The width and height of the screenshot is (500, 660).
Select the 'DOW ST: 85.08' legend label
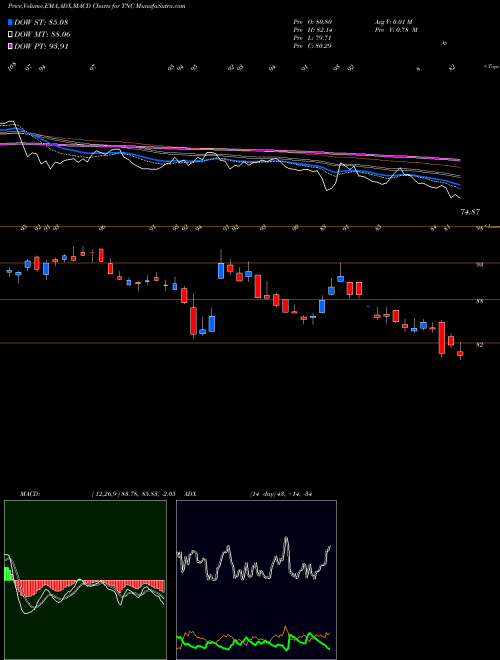coord(41,22)
